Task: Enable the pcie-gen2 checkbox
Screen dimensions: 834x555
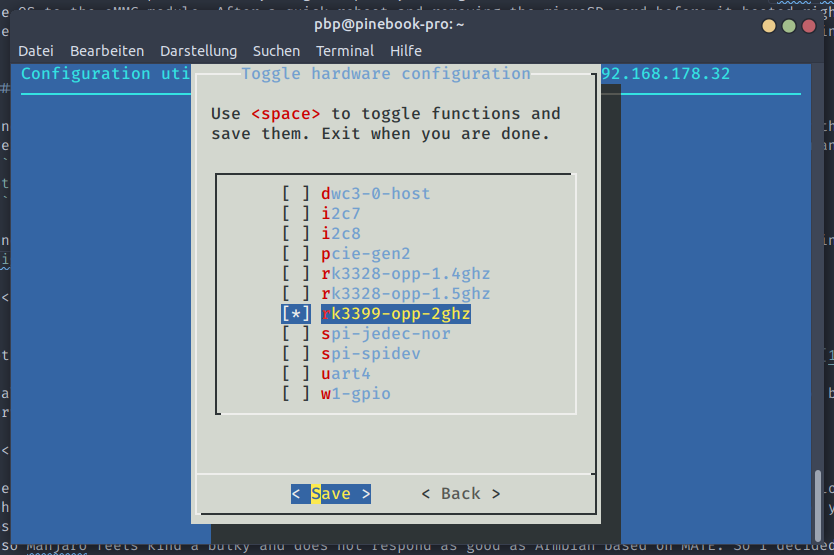Action: pos(296,254)
